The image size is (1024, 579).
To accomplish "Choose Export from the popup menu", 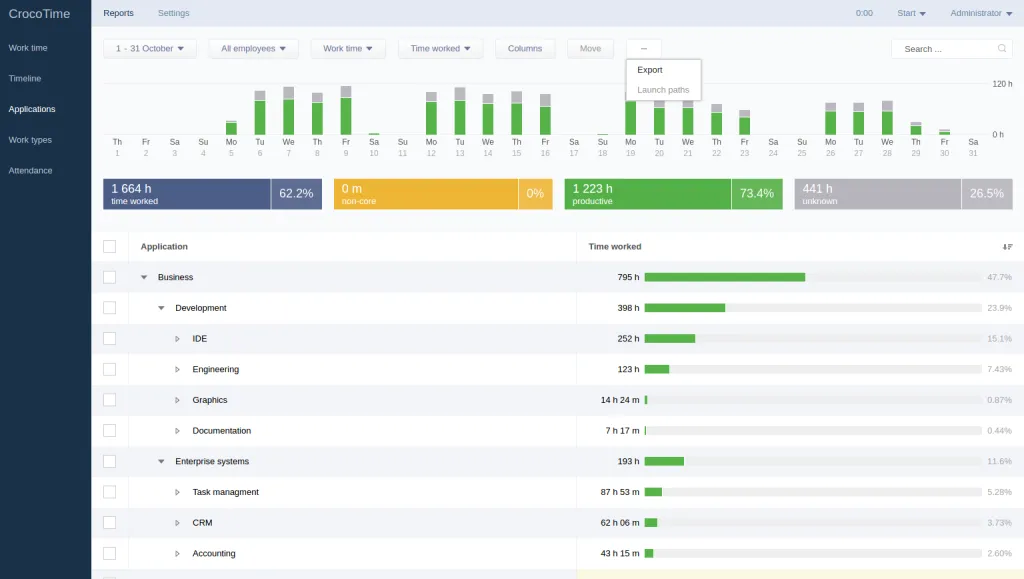I will (650, 70).
